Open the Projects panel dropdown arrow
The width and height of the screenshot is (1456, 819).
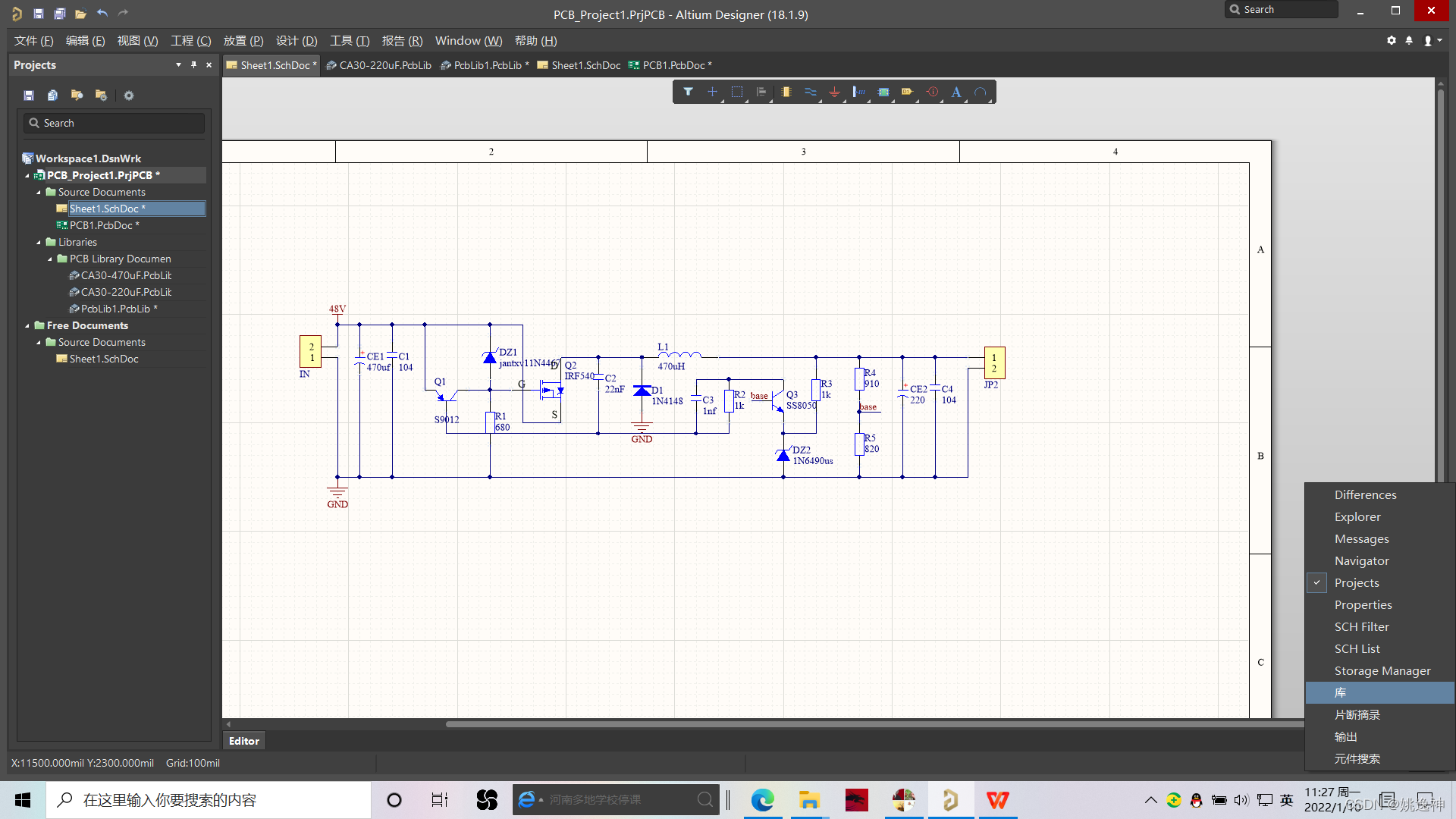click(178, 65)
